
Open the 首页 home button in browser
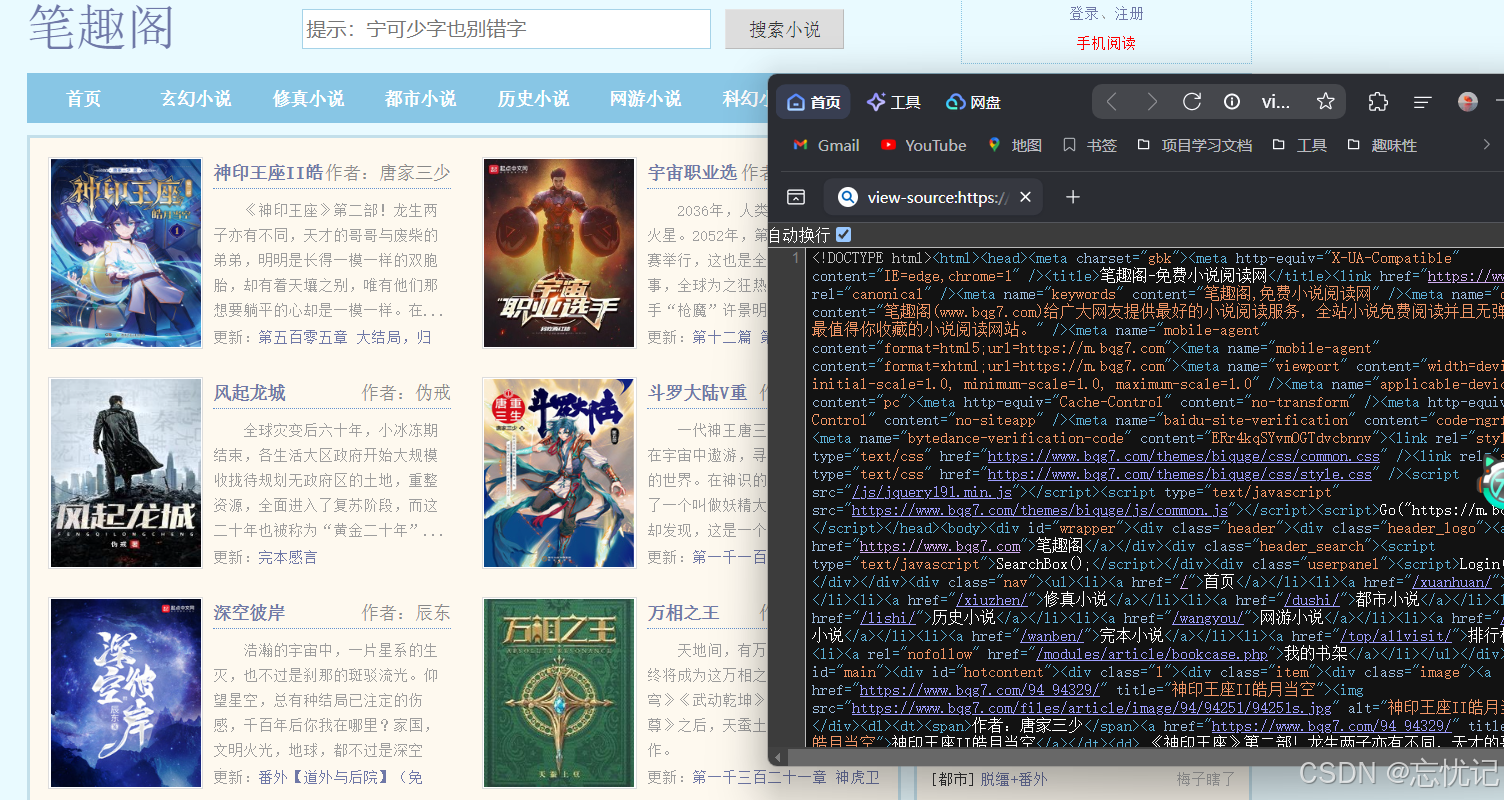tap(813, 102)
